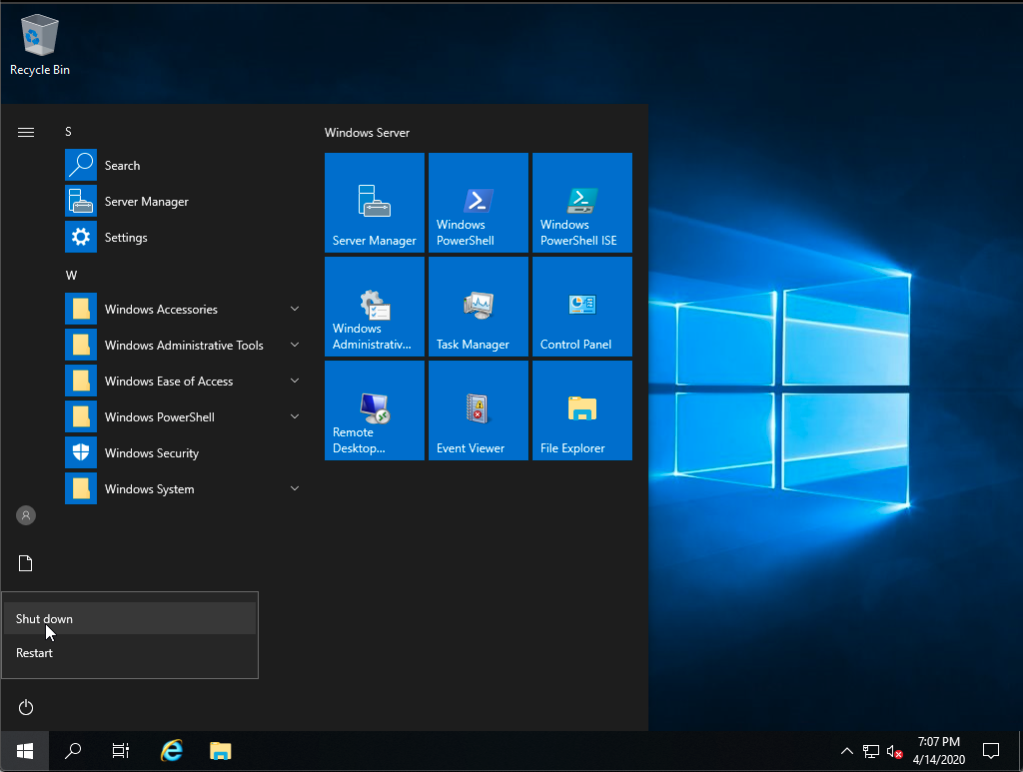Open Event Viewer from the tiles
Screen dimensions: 1023x772
coord(478,410)
